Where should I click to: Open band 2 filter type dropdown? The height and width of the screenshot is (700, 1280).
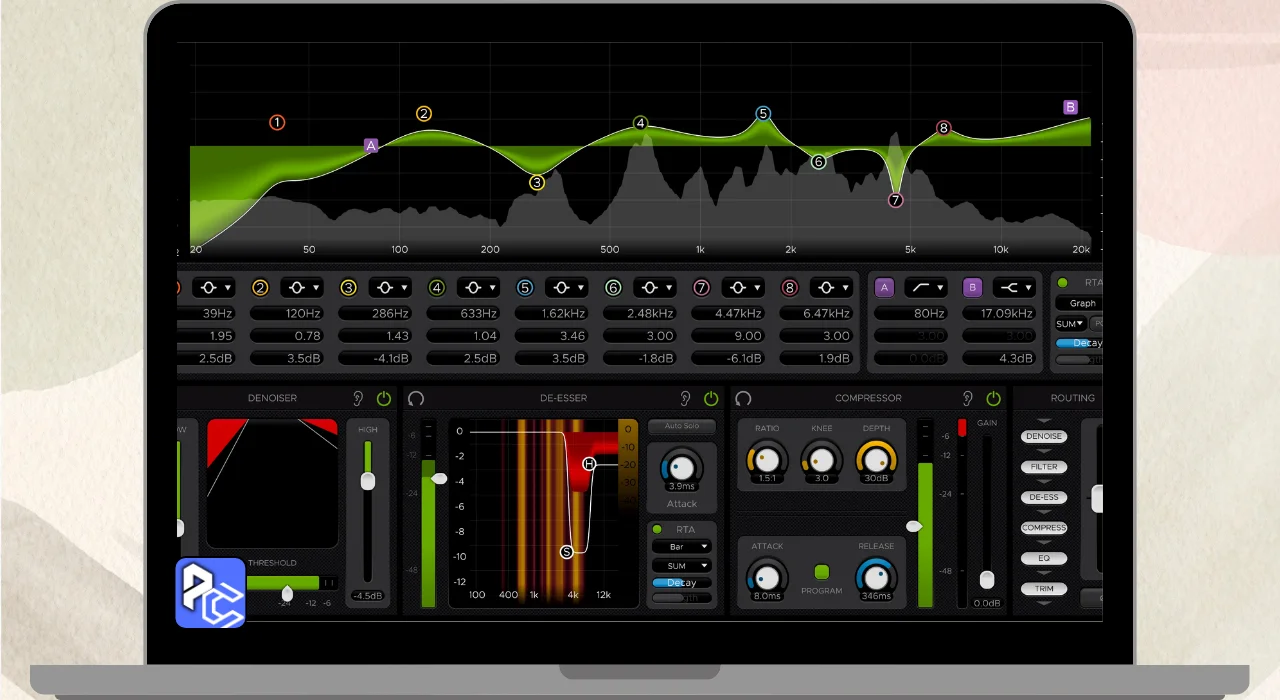point(301,288)
